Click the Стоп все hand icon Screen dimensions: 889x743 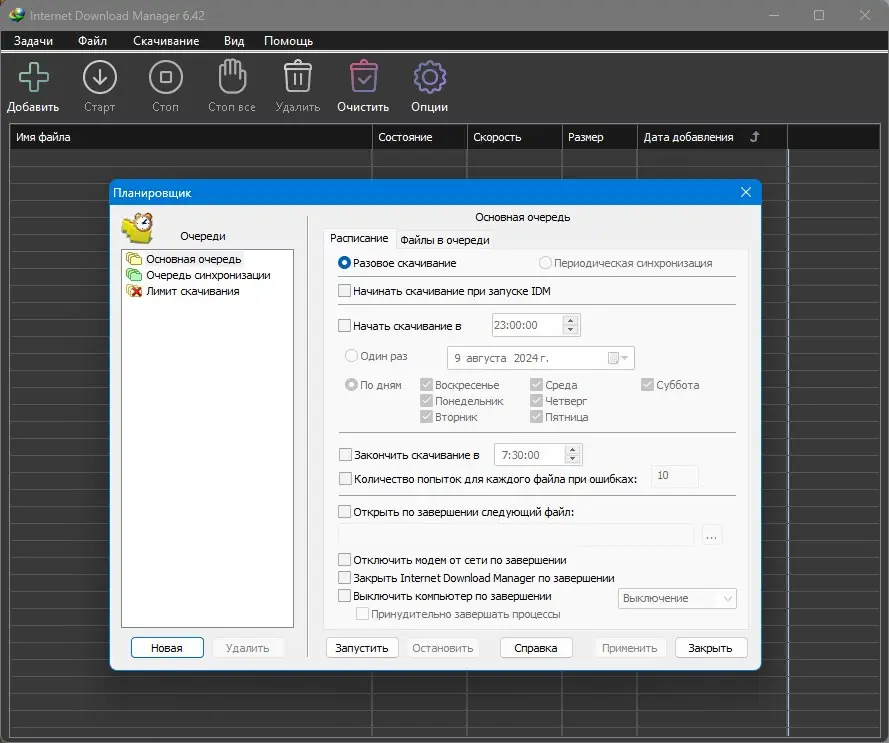click(x=232, y=76)
